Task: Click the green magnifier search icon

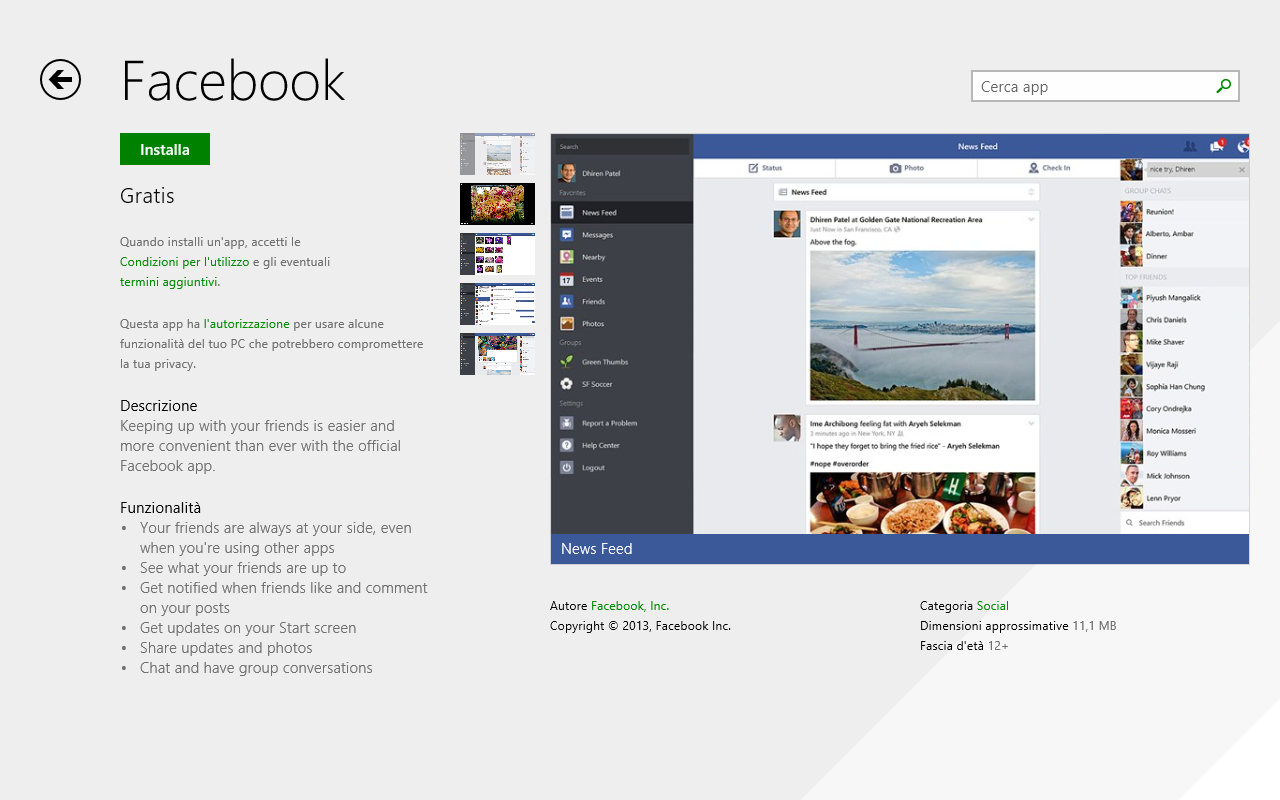Action: [1223, 86]
